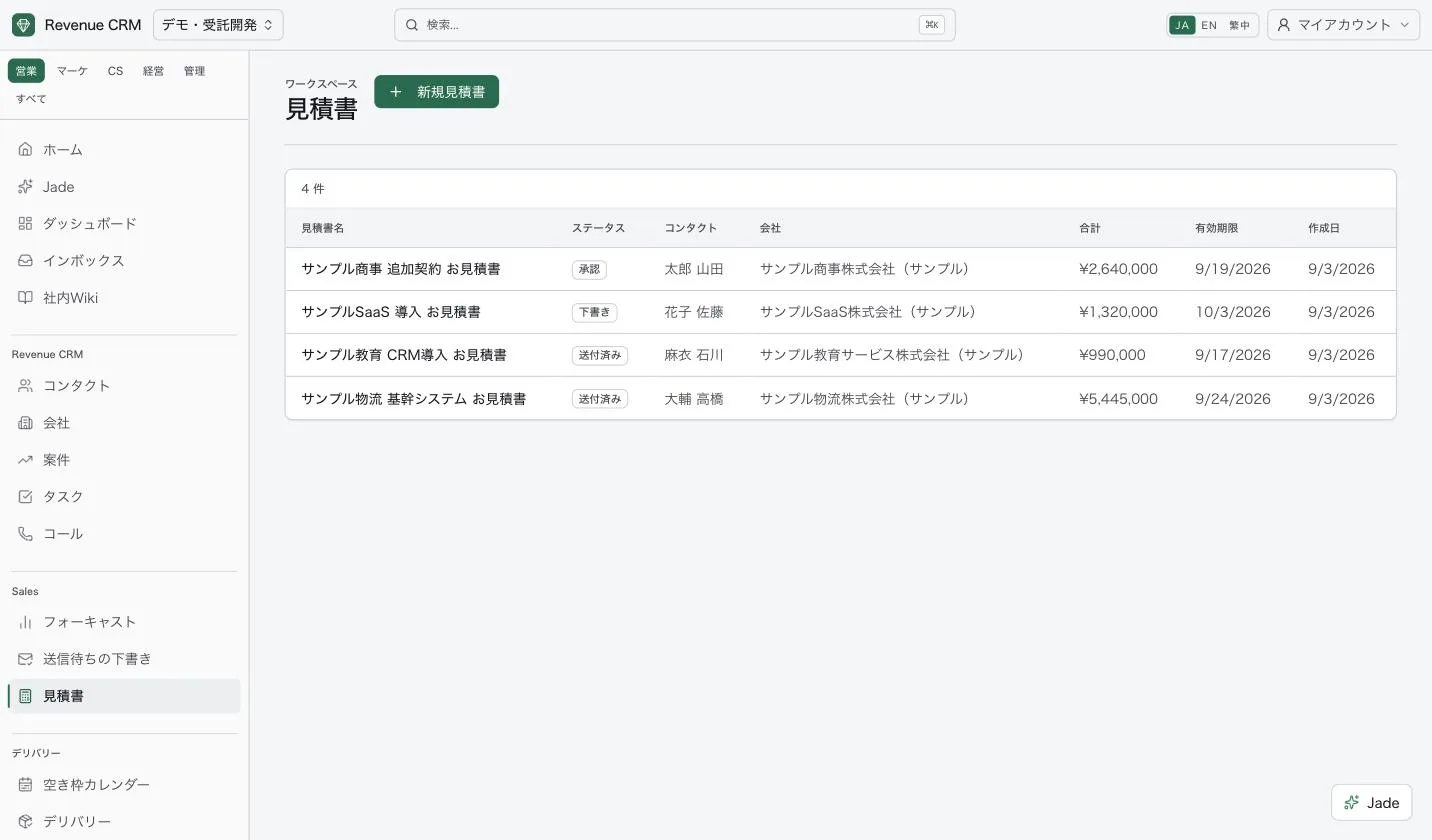Click company サンプル商事株式会社（サンプル）

(868, 269)
